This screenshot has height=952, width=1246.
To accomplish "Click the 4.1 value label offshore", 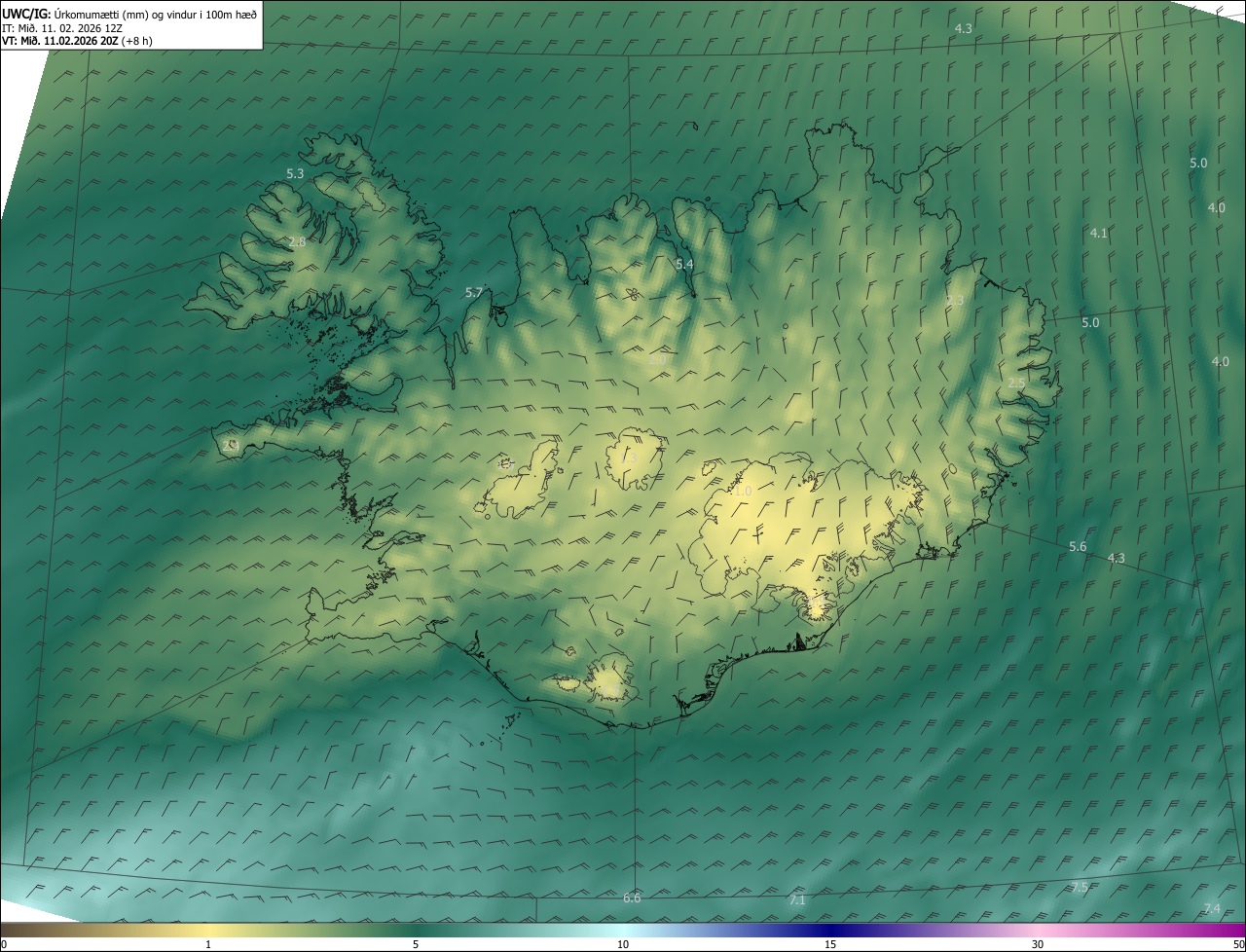I will 1098,234.
